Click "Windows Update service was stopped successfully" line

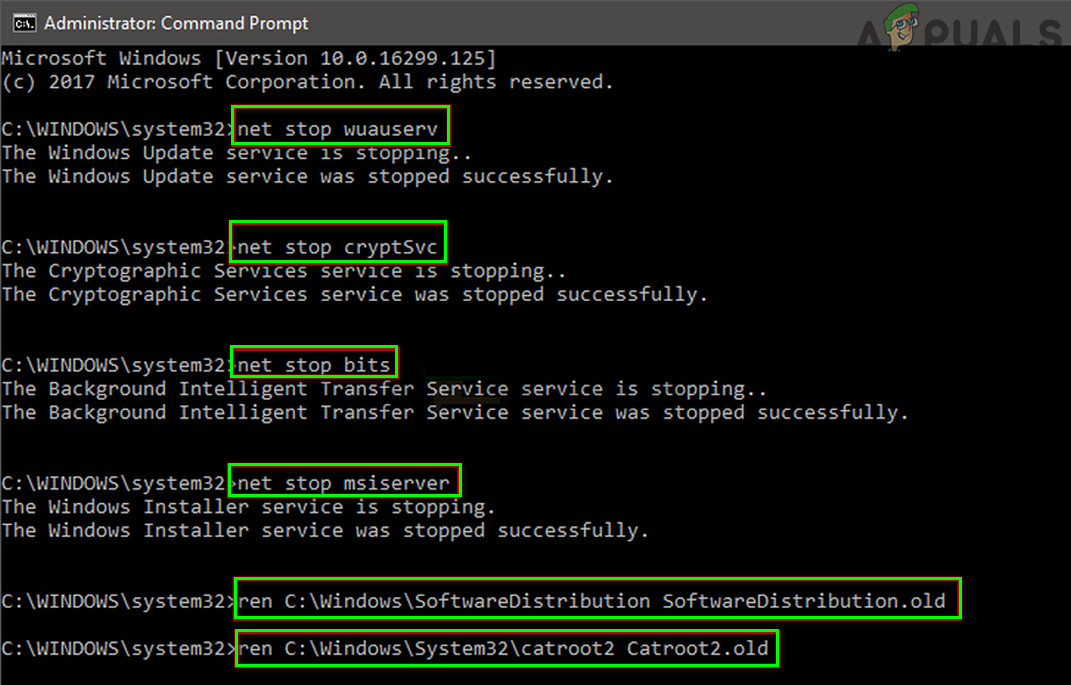pos(307,177)
